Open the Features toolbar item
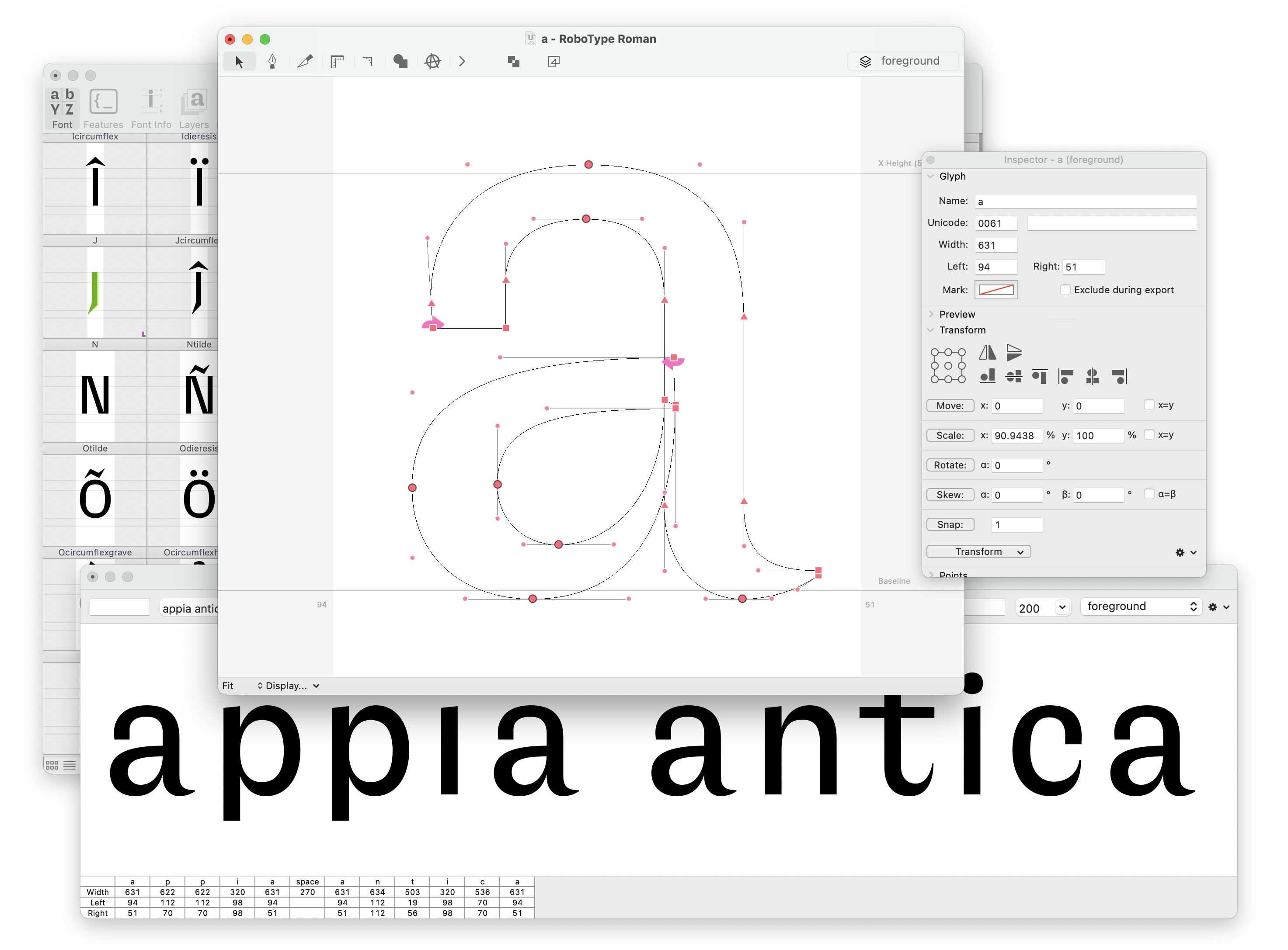Image resolution: width=1288 pixels, height=950 pixels. coord(103,109)
